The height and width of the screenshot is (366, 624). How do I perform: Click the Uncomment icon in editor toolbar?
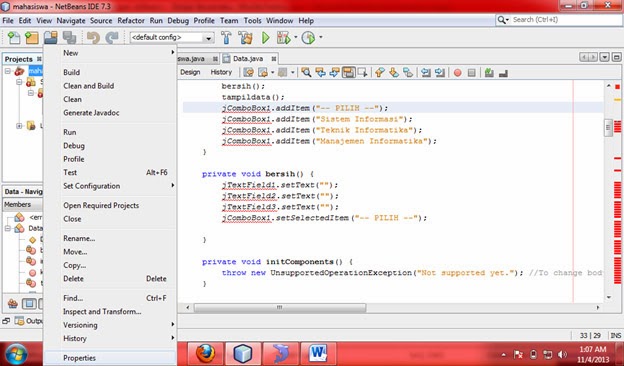click(503, 73)
